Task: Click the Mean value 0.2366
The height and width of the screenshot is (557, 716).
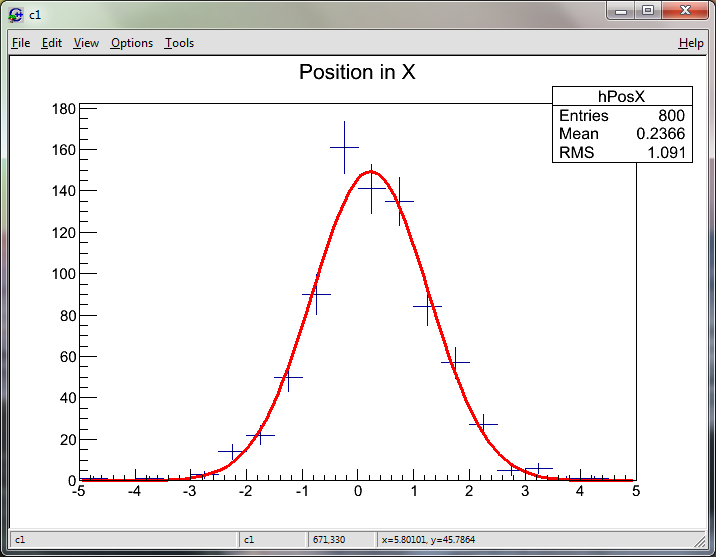Action: [x=660, y=134]
